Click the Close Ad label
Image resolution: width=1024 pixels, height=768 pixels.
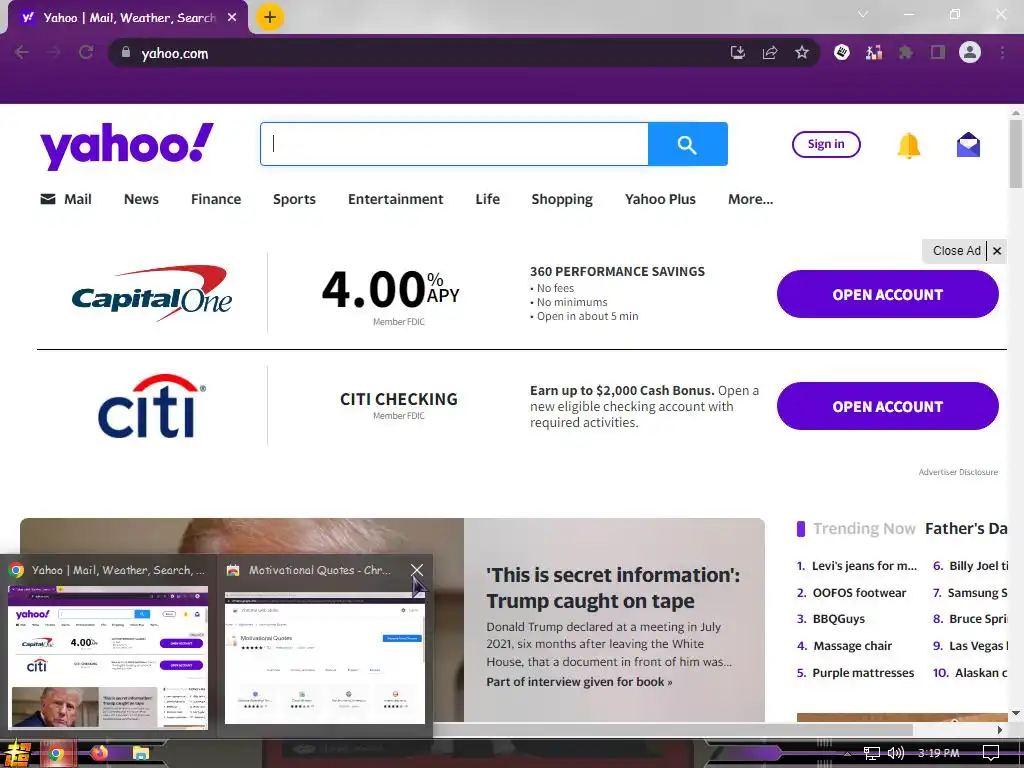pyautogui.click(x=956, y=251)
